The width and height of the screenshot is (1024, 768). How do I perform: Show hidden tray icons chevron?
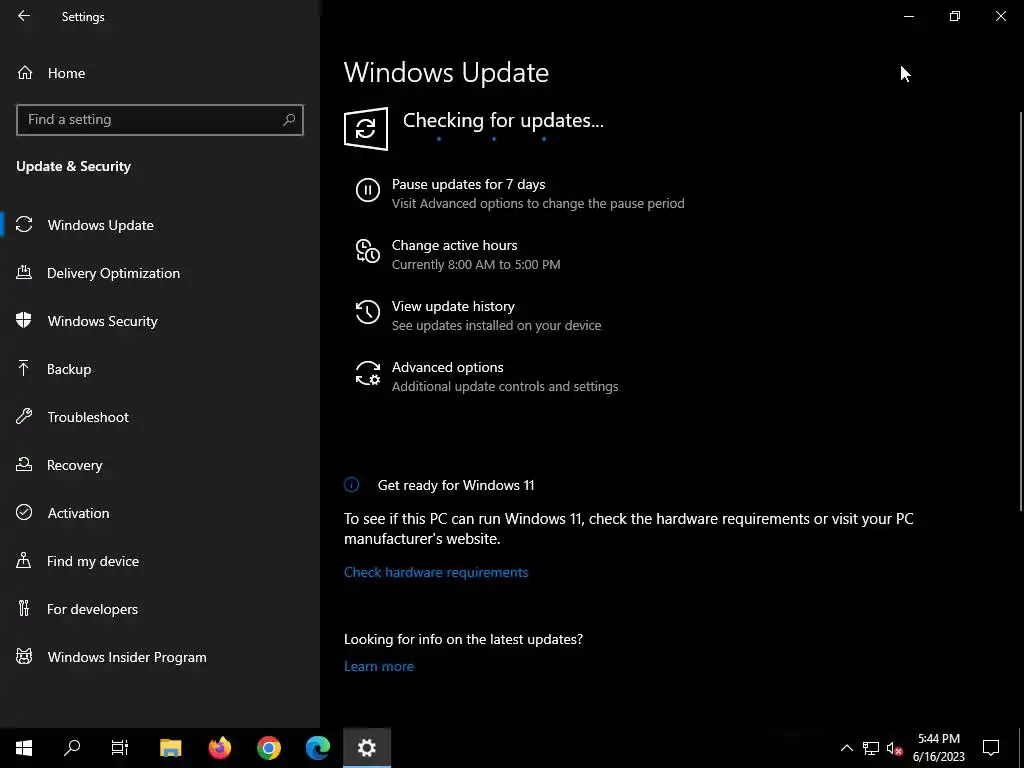(x=846, y=748)
